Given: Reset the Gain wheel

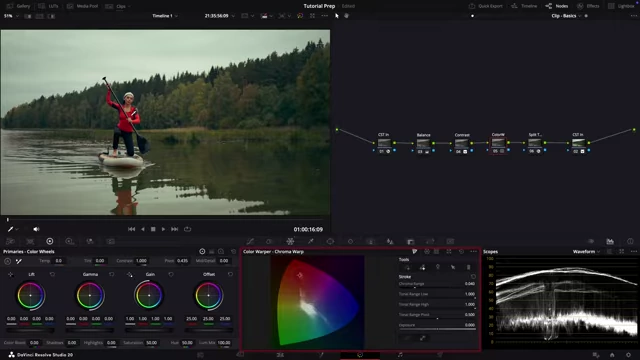Looking at the screenshot, I should point(171,274).
